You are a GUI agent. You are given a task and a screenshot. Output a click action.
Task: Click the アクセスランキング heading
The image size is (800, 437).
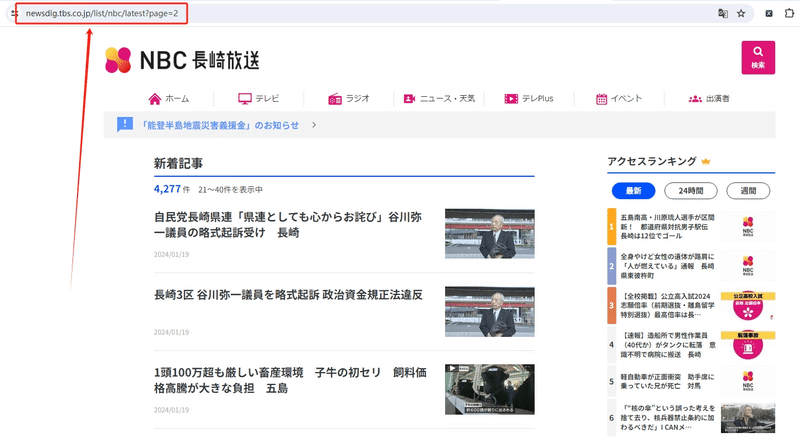[652, 161]
